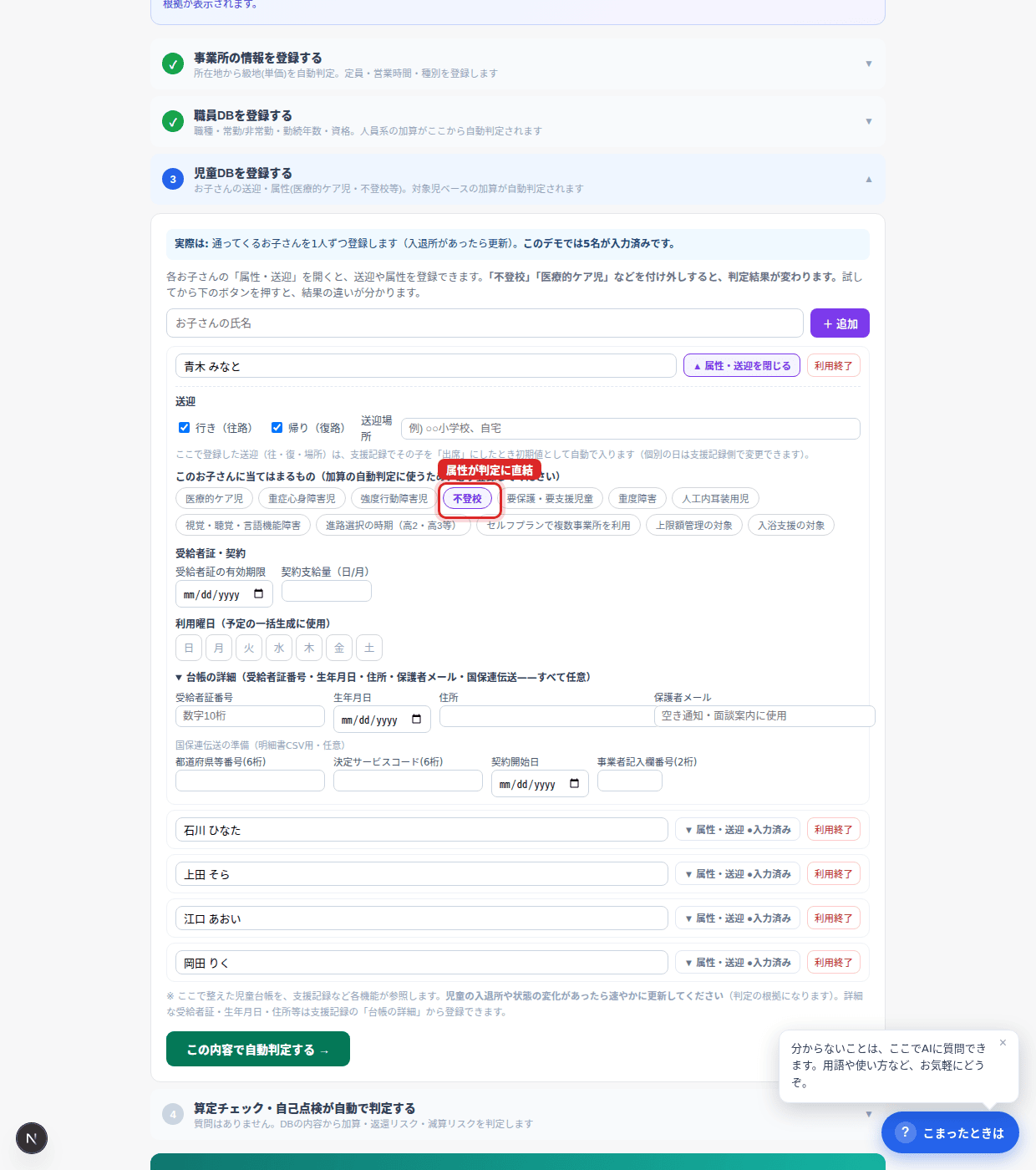Image resolution: width=1036 pixels, height=1170 pixels.
Task: Click the 青木 みなと name field
Action: (x=426, y=366)
